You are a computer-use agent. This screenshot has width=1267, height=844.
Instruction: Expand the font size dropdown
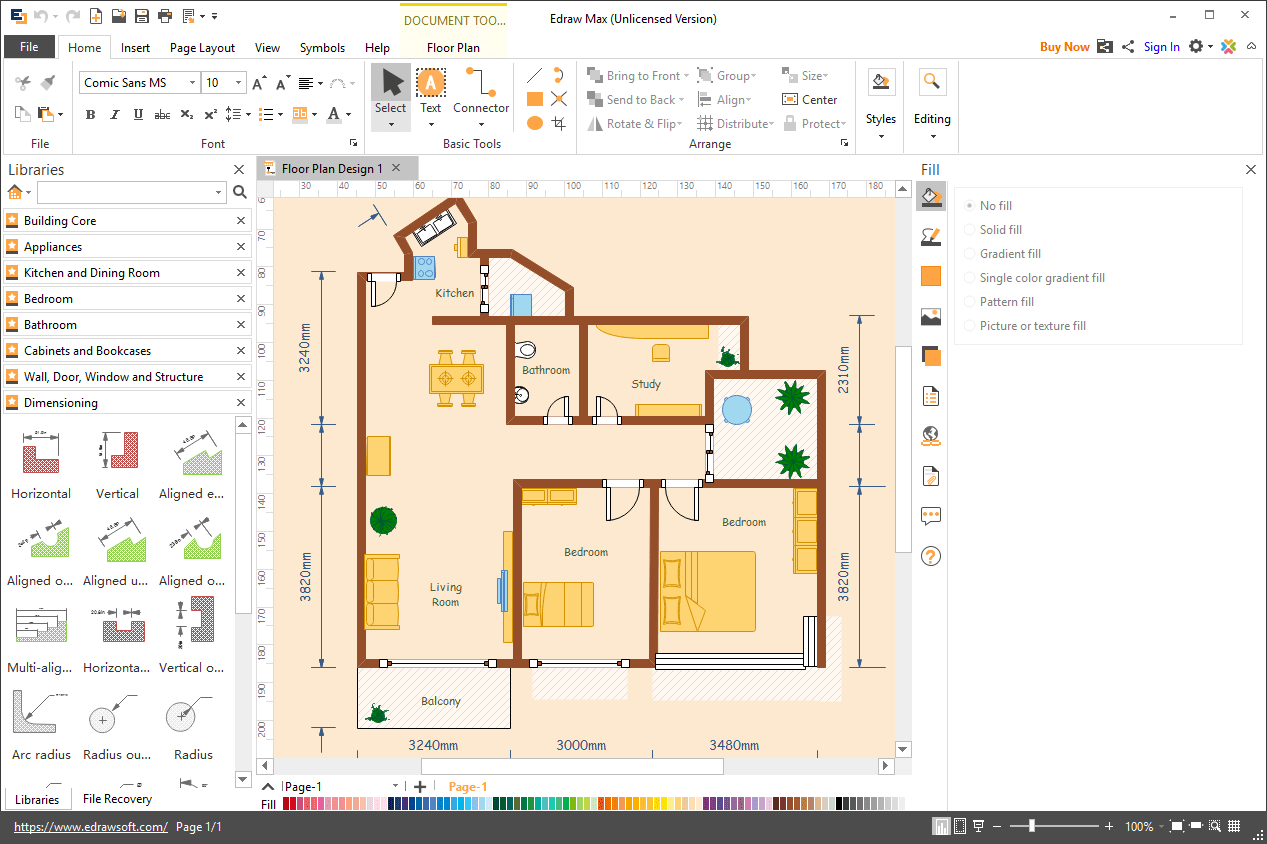238,83
